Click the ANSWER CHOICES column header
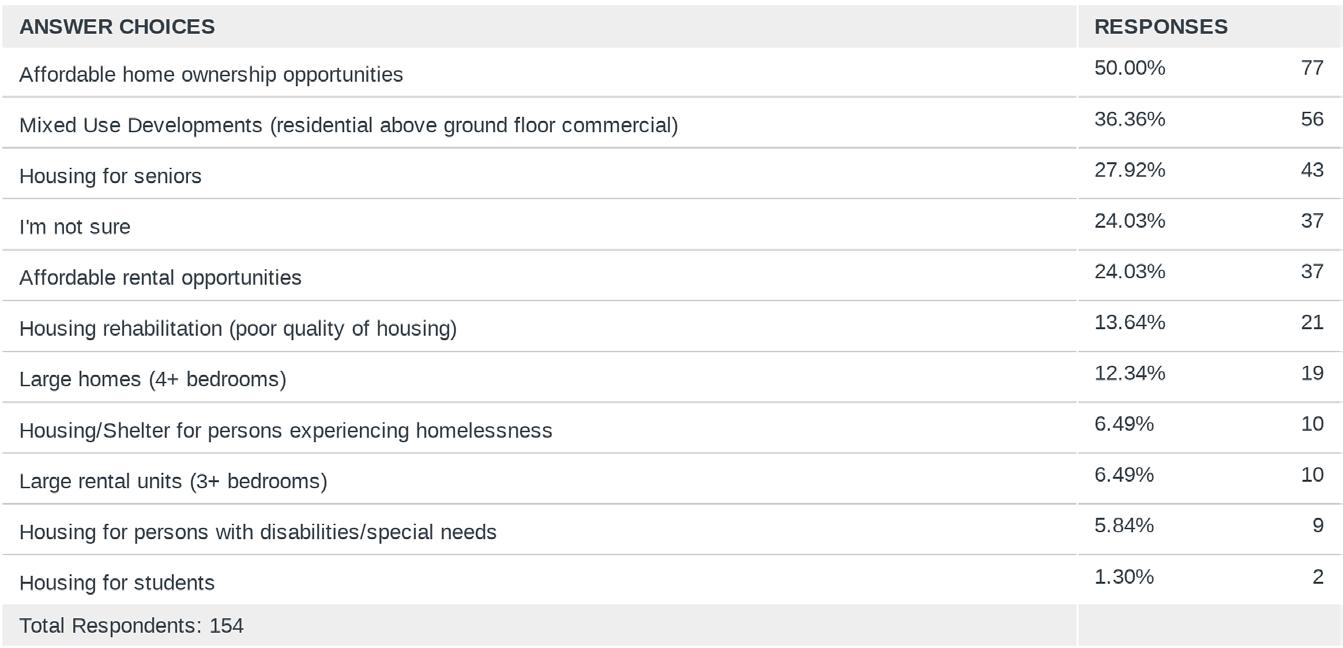The height and width of the screenshot is (648, 1343). point(117,27)
